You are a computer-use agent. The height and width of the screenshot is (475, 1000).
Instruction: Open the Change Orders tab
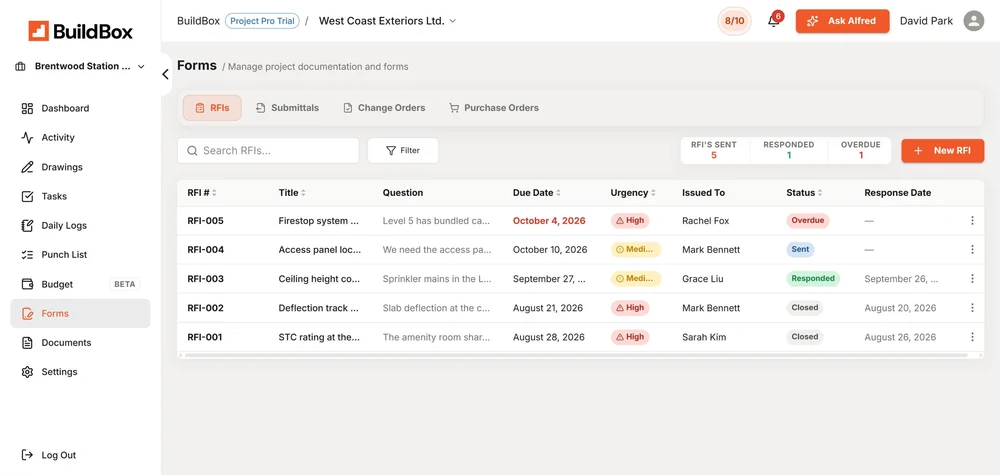384,108
